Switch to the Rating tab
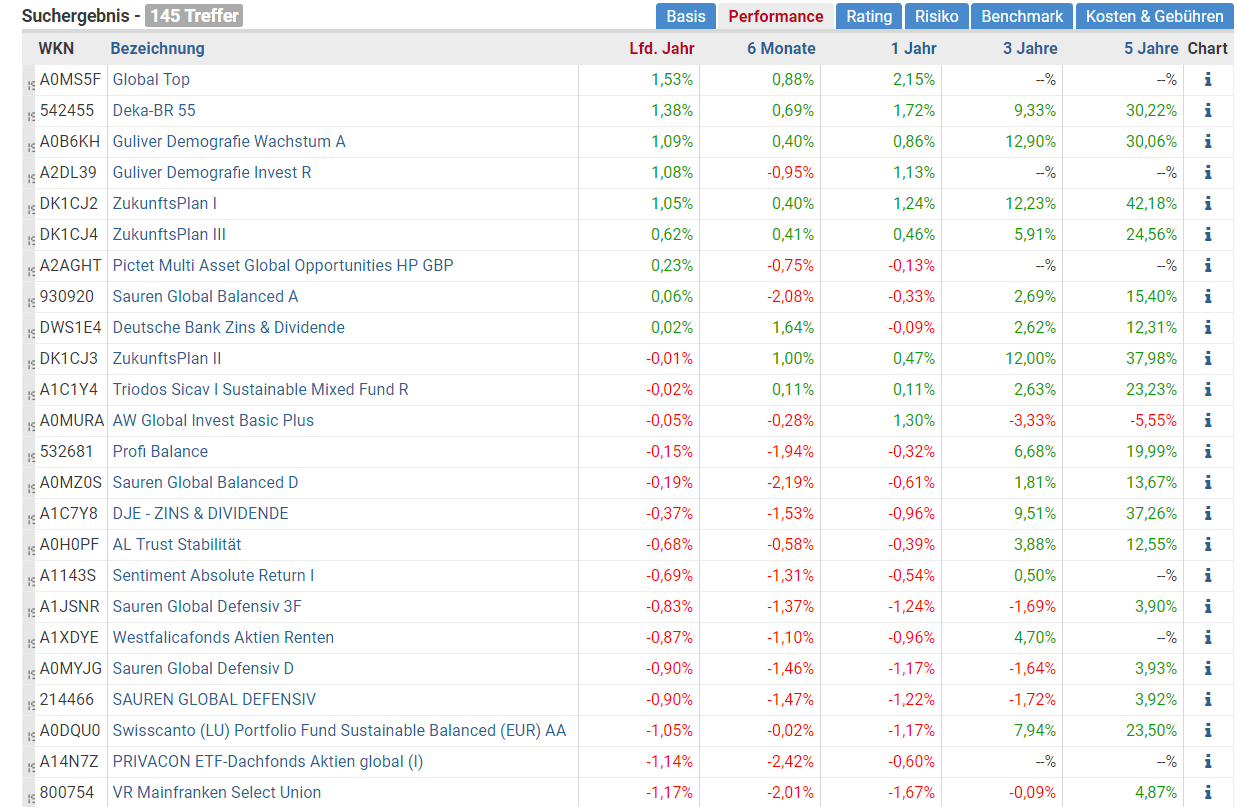This screenshot has height=807, width=1237. point(869,16)
